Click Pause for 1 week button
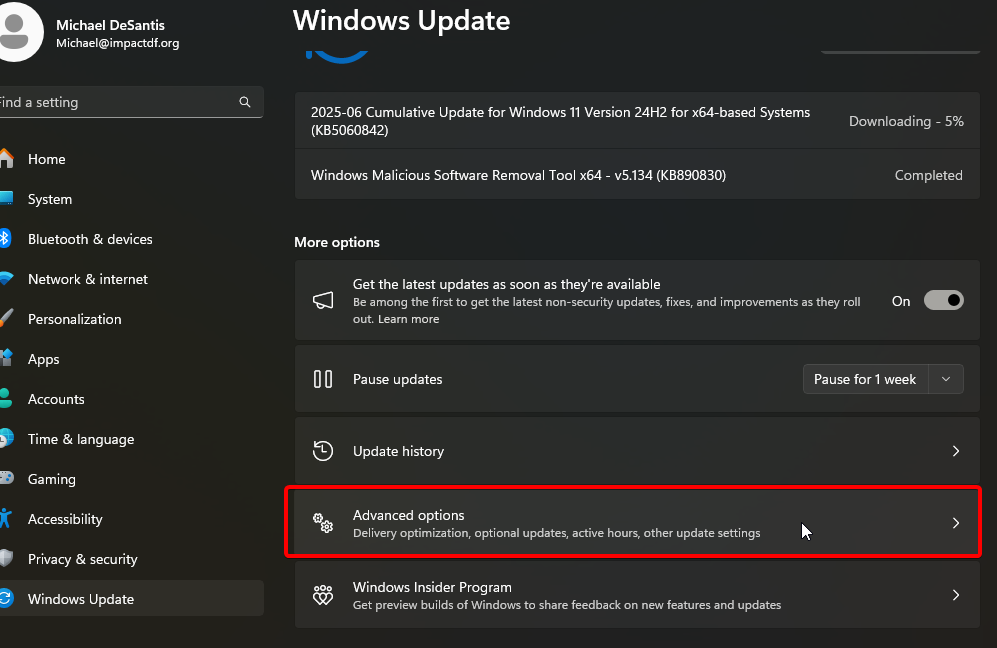Screen dimensions: 997x648 pos(865,379)
